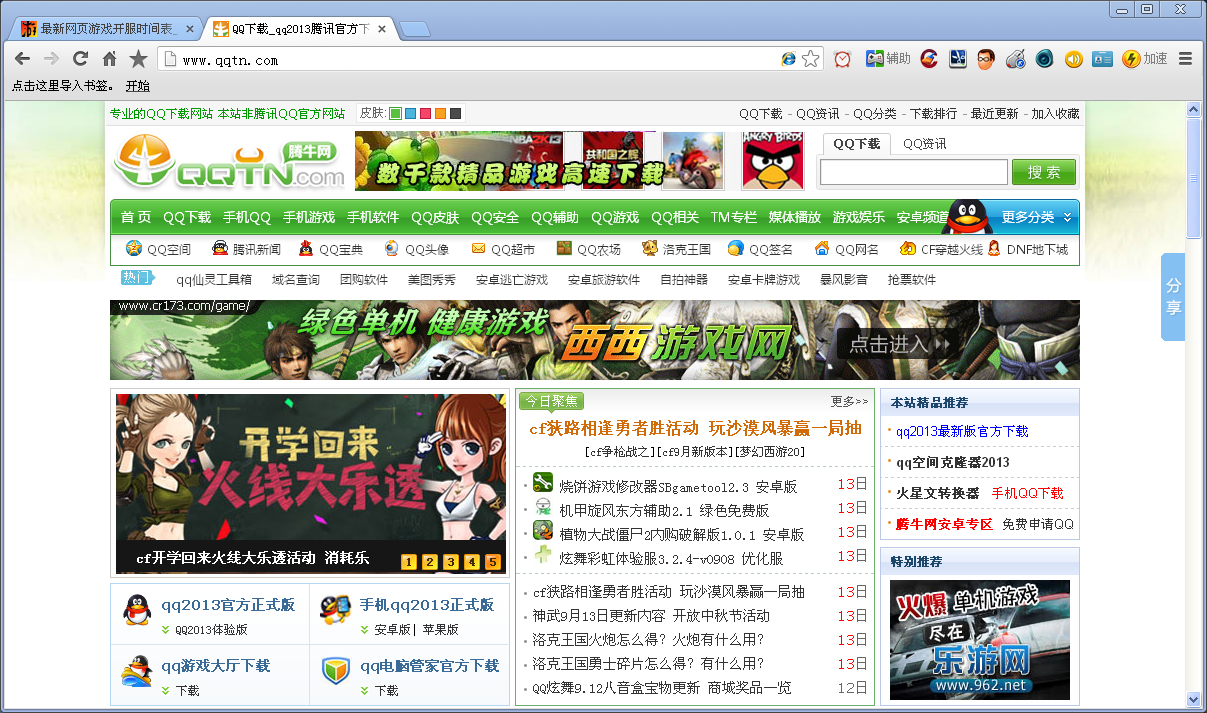Click the site search text box
This screenshot has height=713, width=1207.
(914, 172)
